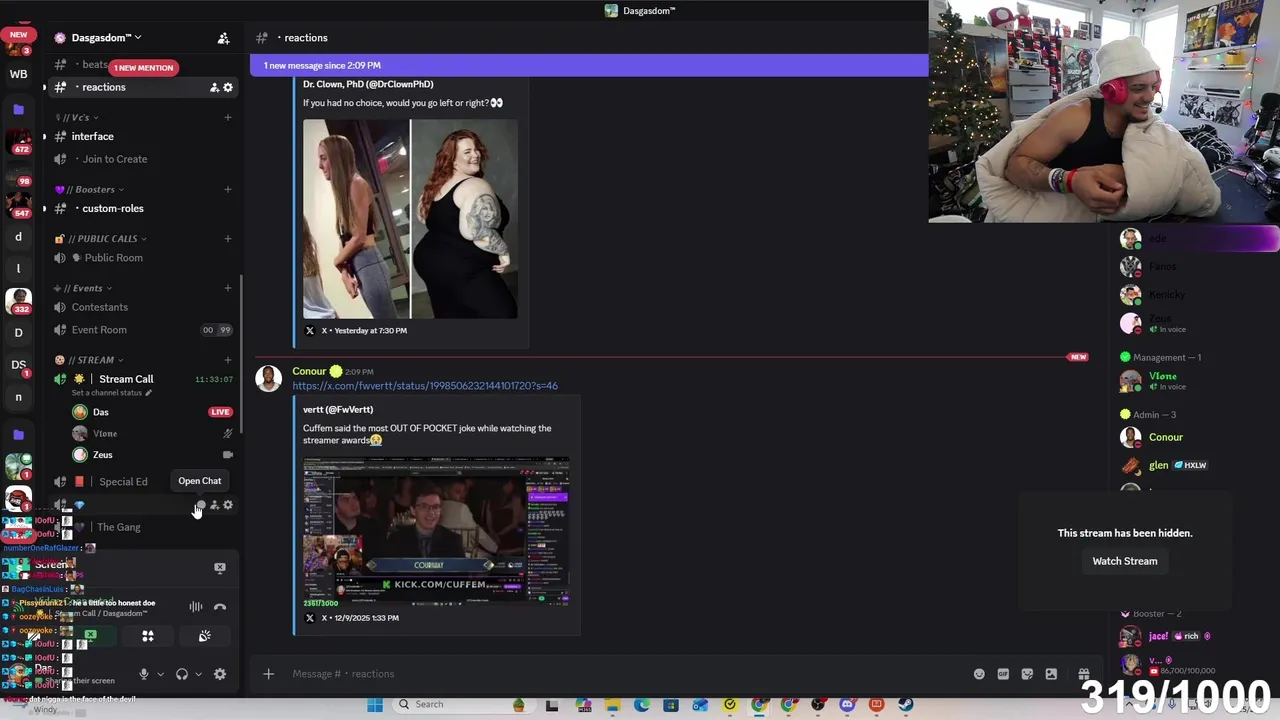Open the noise suppression waveform icon
This screenshot has width=1280, height=720.
point(196,607)
